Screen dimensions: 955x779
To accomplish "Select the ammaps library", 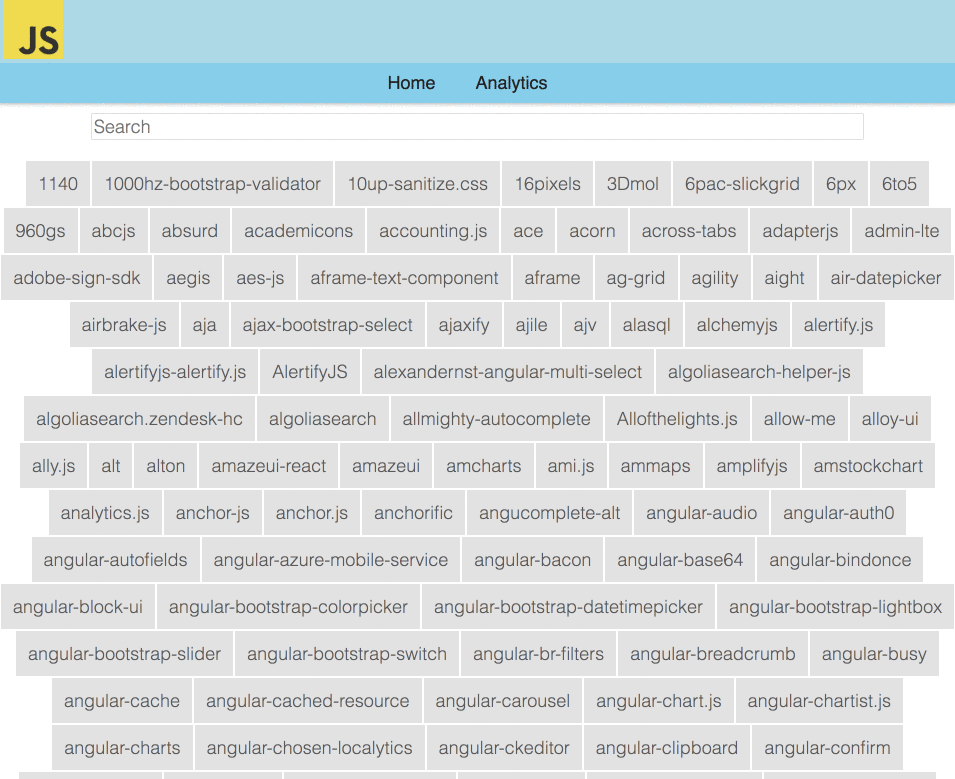I will (x=655, y=465).
